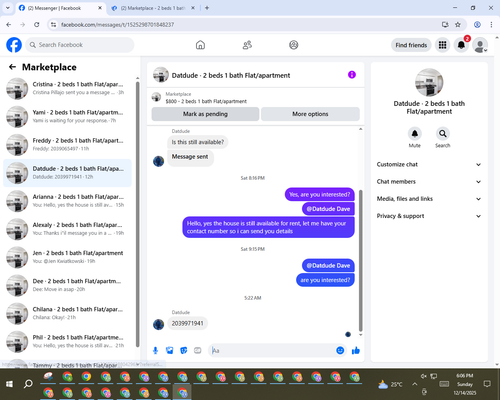The height and width of the screenshot is (400, 500).
Task: Open the Home feed icon
Action: 200,45
